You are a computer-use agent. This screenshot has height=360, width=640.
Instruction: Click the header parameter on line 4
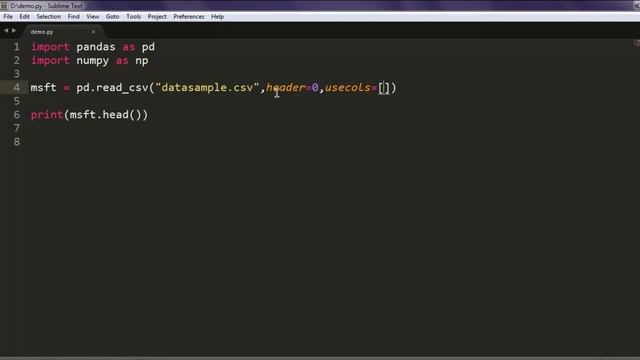pos(285,88)
